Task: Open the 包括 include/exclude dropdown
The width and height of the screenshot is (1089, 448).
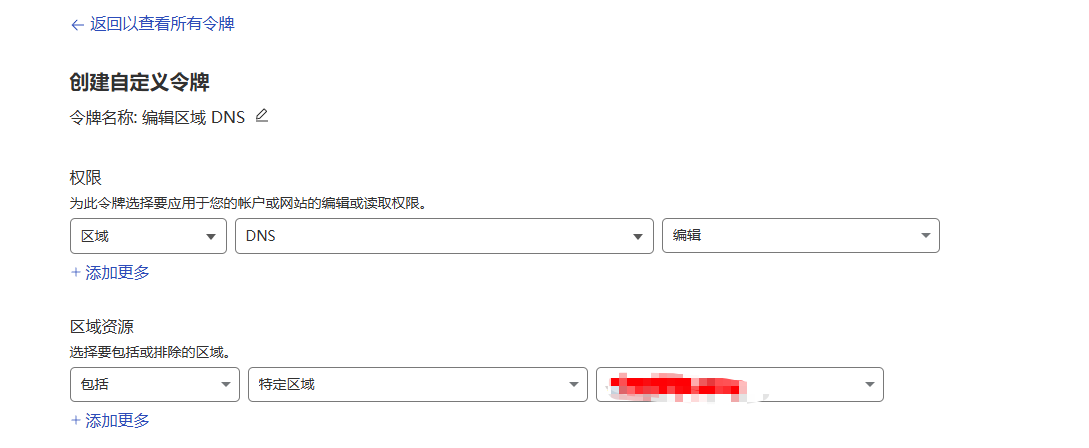Action: click(155, 385)
